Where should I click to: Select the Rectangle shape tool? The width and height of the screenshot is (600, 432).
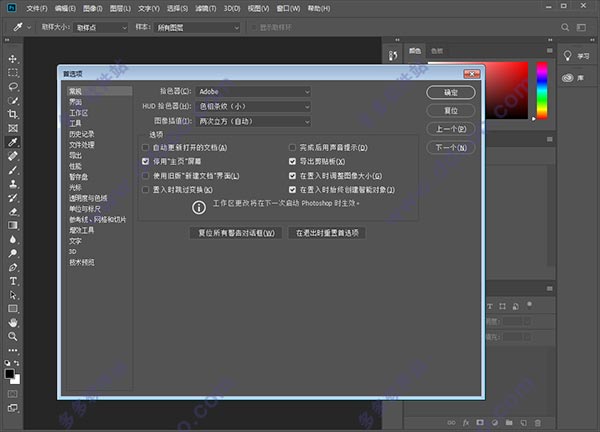click(13, 309)
